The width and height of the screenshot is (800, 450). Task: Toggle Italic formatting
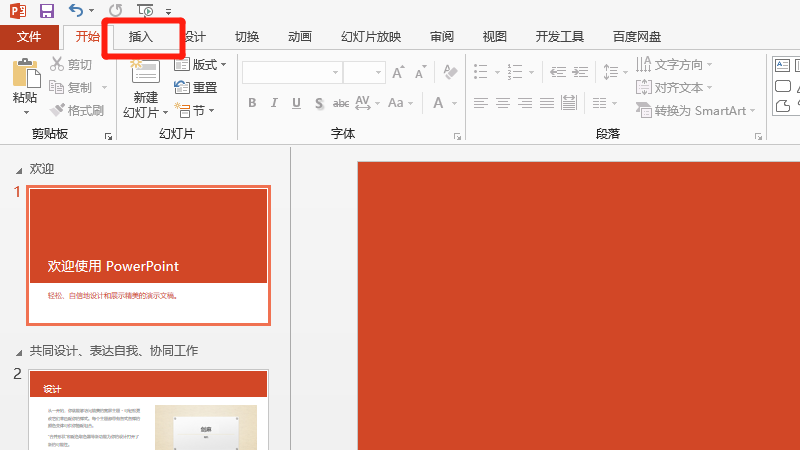(274, 103)
